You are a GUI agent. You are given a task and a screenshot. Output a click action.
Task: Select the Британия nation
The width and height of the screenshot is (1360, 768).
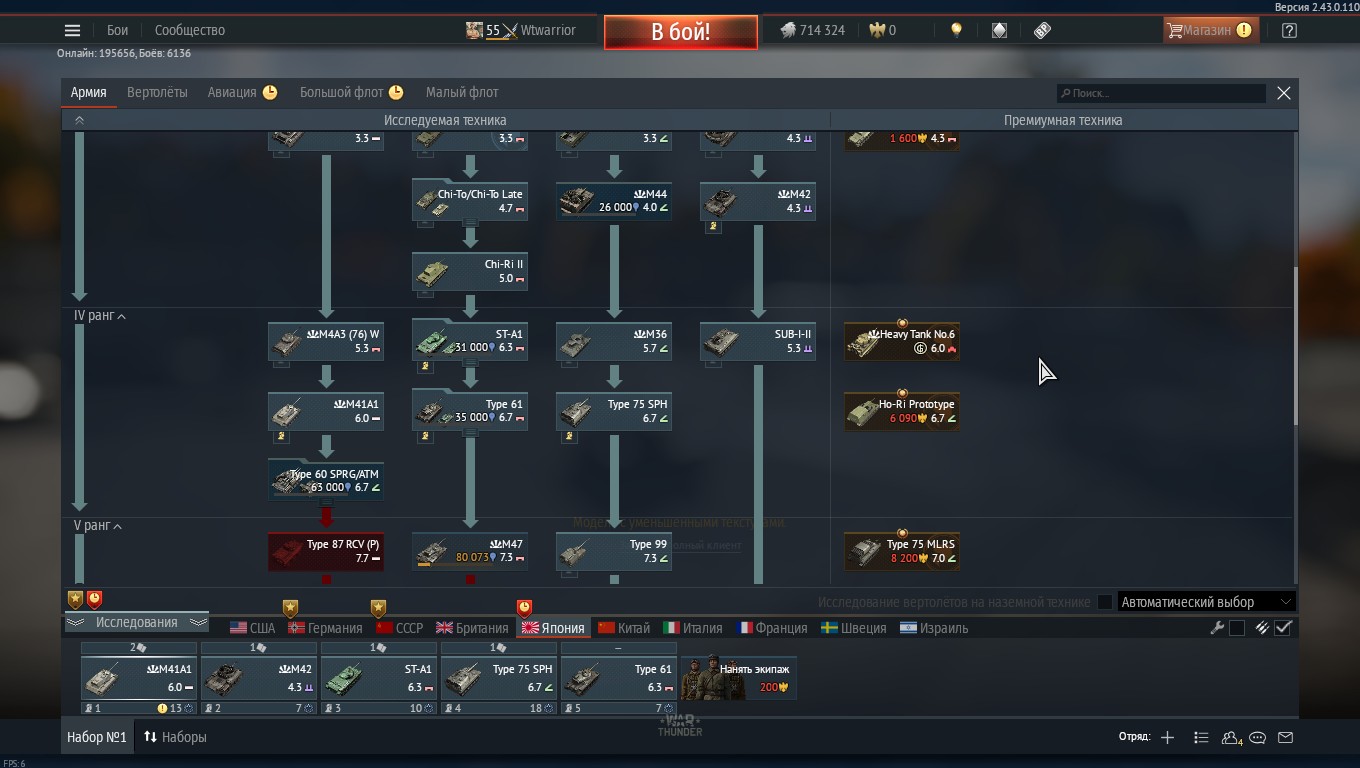472,628
